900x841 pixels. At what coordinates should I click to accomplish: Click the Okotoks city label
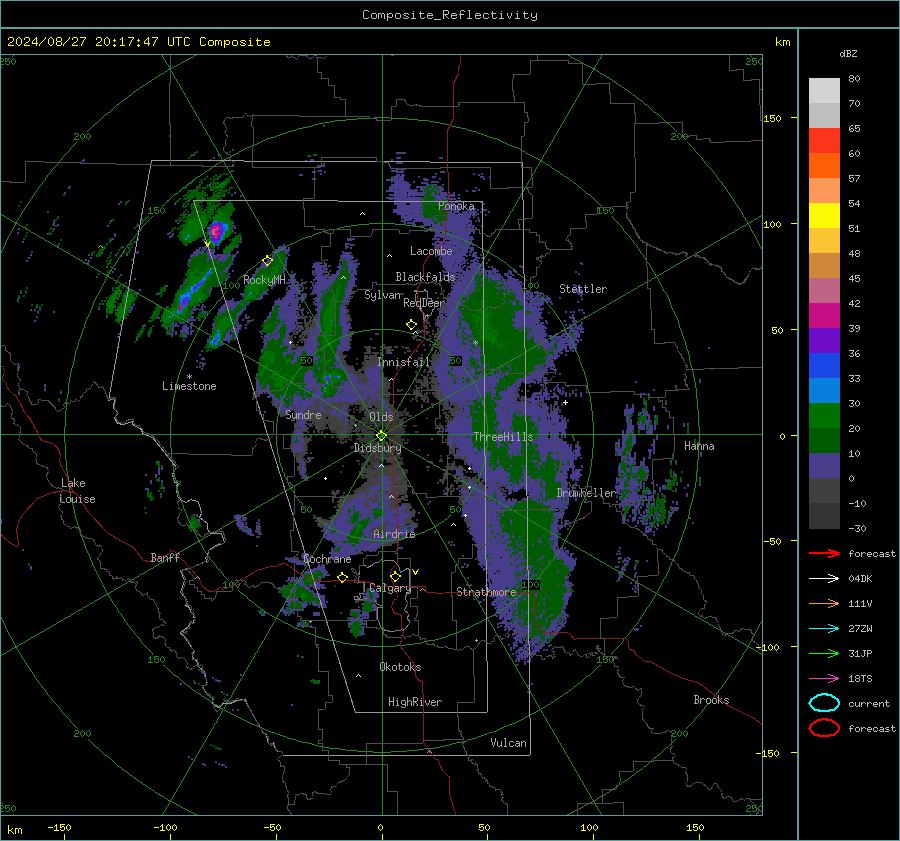pos(400,667)
